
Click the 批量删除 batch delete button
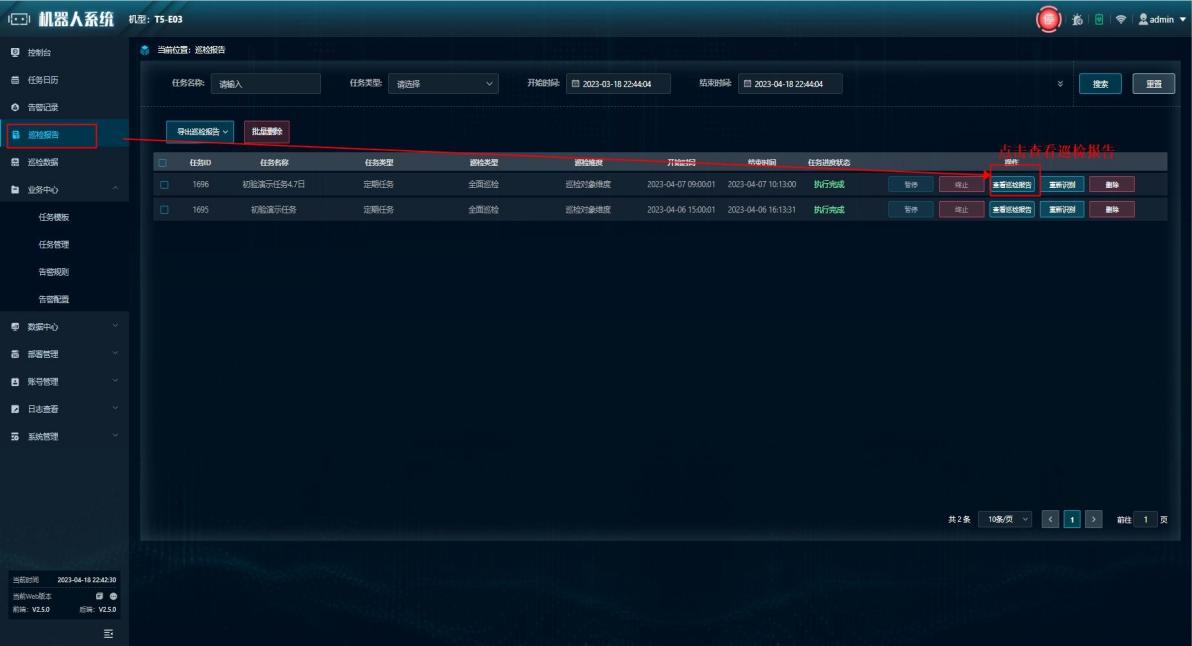pos(267,131)
